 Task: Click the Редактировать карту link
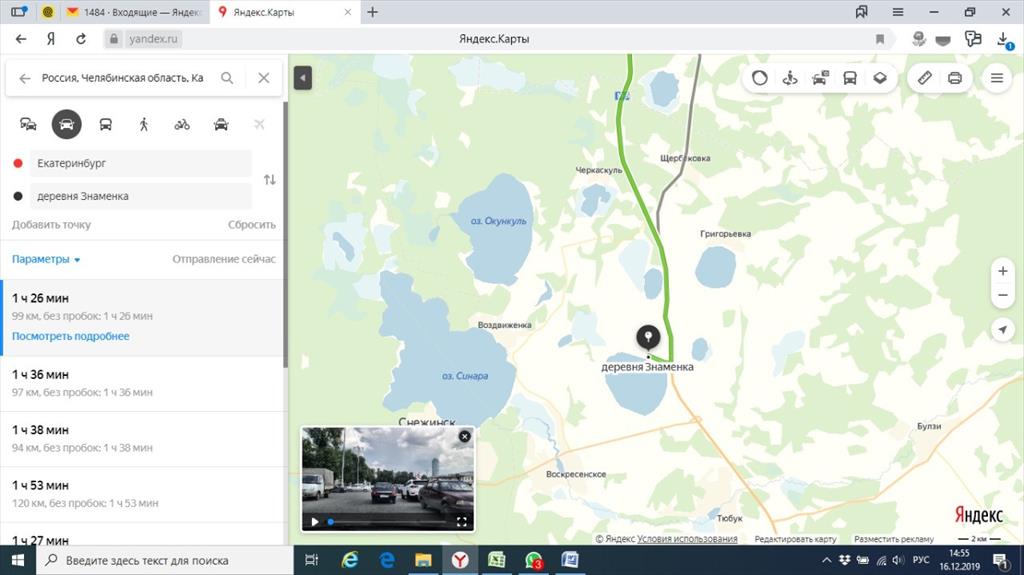coord(795,539)
